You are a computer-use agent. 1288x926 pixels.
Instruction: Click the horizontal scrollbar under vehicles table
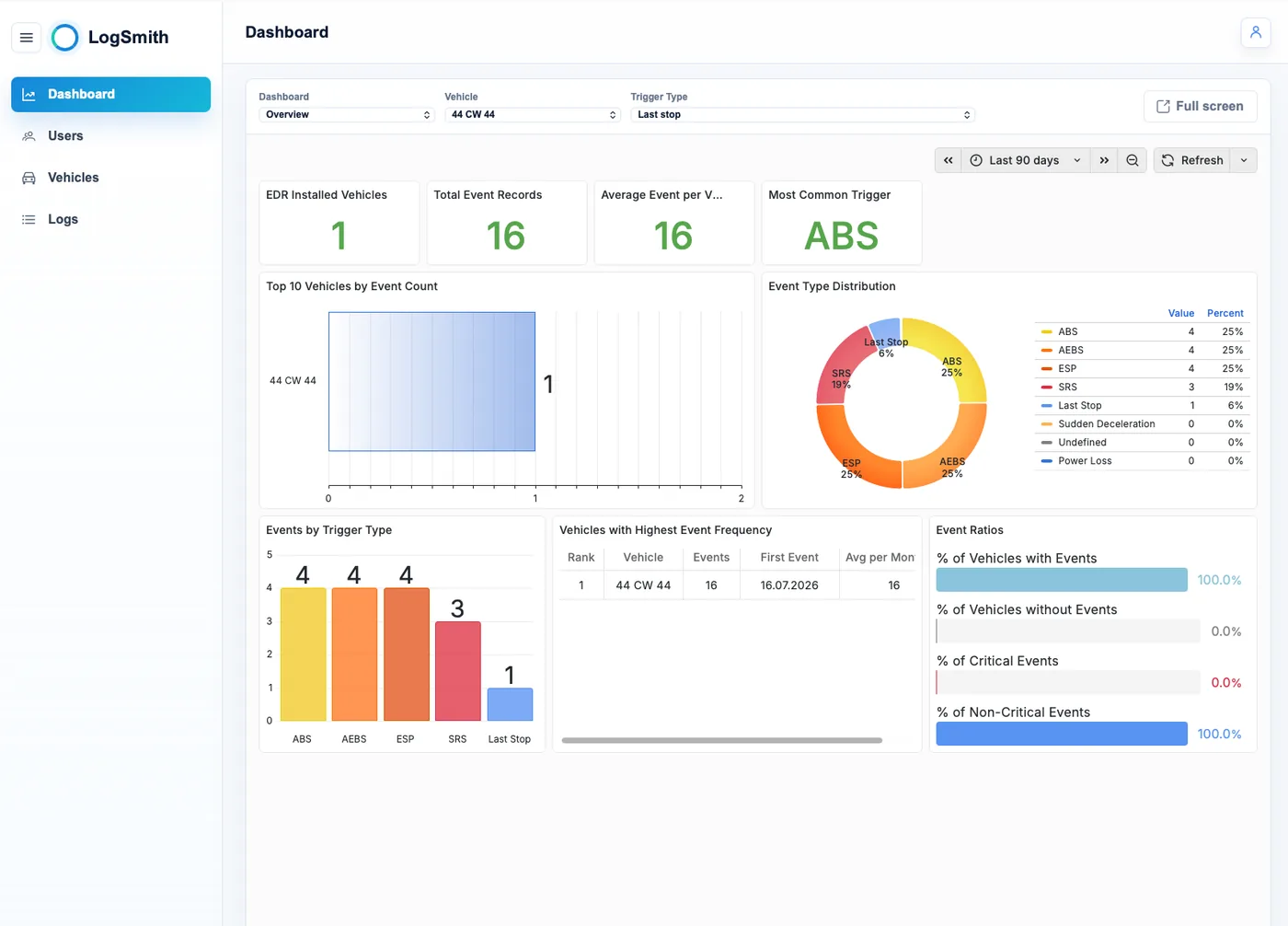coord(722,740)
